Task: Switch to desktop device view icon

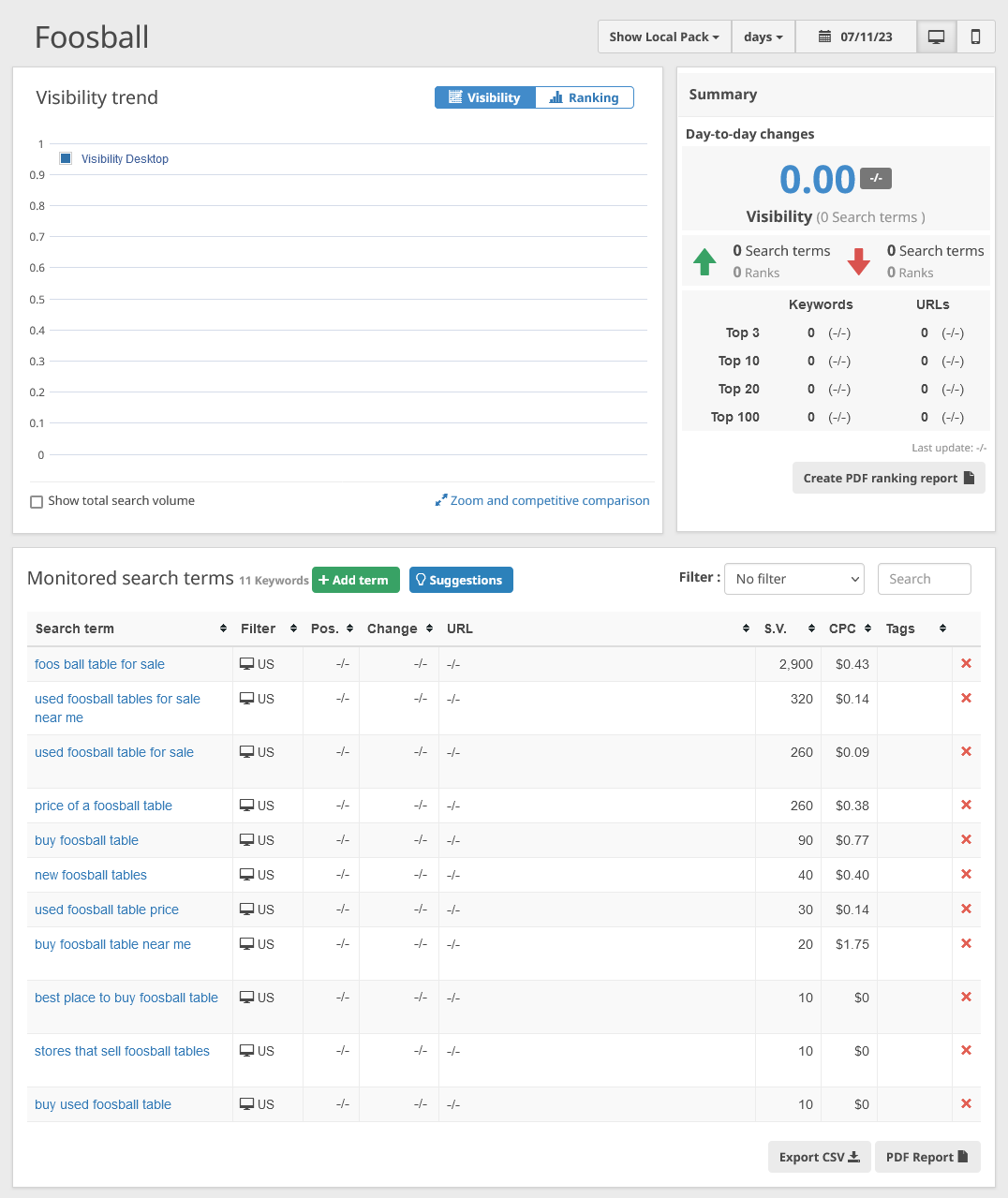Action: pyautogui.click(x=936, y=37)
